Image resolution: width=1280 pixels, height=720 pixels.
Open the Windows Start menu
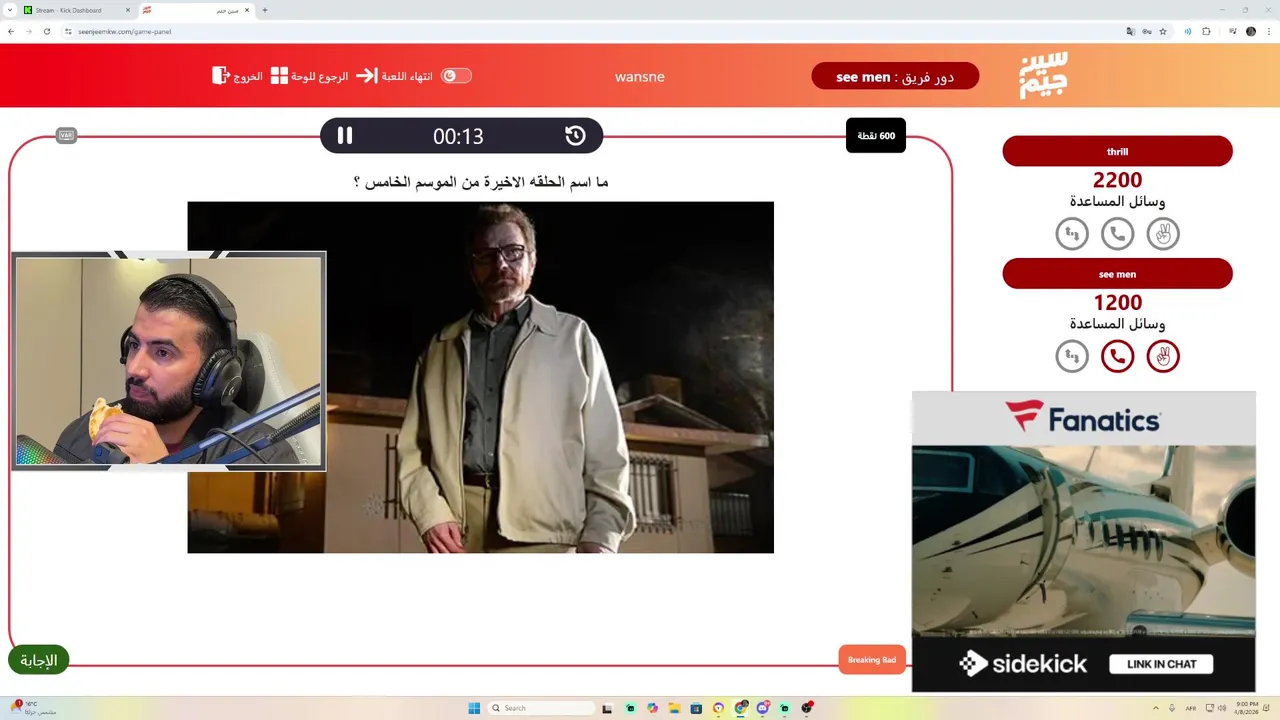point(474,708)
